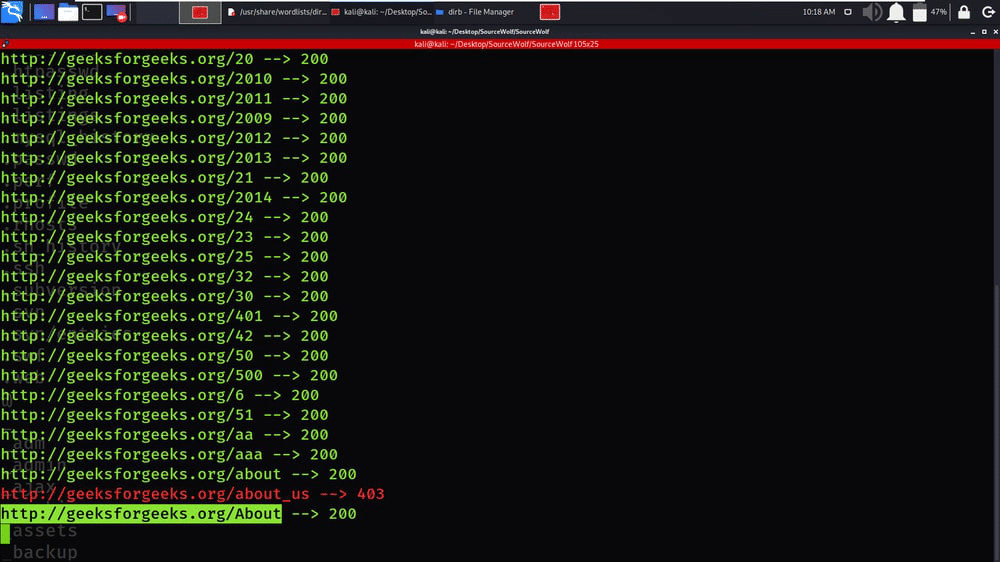The height and width of the screenshot is (562, 1000).
Task: Click the rightmost red taskbar window button
Action: pyautogui.click(x=550, y=11)
